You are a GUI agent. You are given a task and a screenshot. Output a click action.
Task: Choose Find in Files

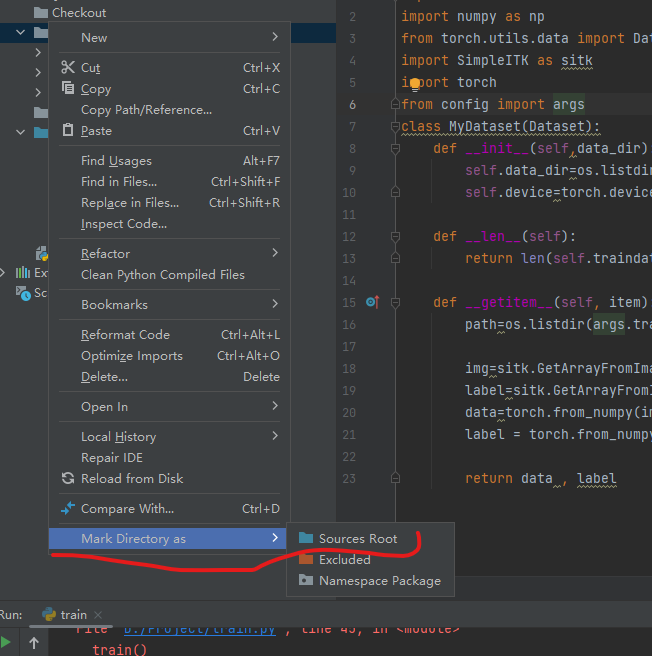point(169,182)
